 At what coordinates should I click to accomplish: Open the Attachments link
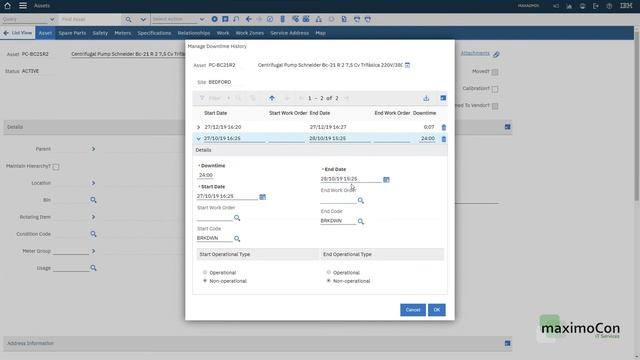tap(475, 53)
